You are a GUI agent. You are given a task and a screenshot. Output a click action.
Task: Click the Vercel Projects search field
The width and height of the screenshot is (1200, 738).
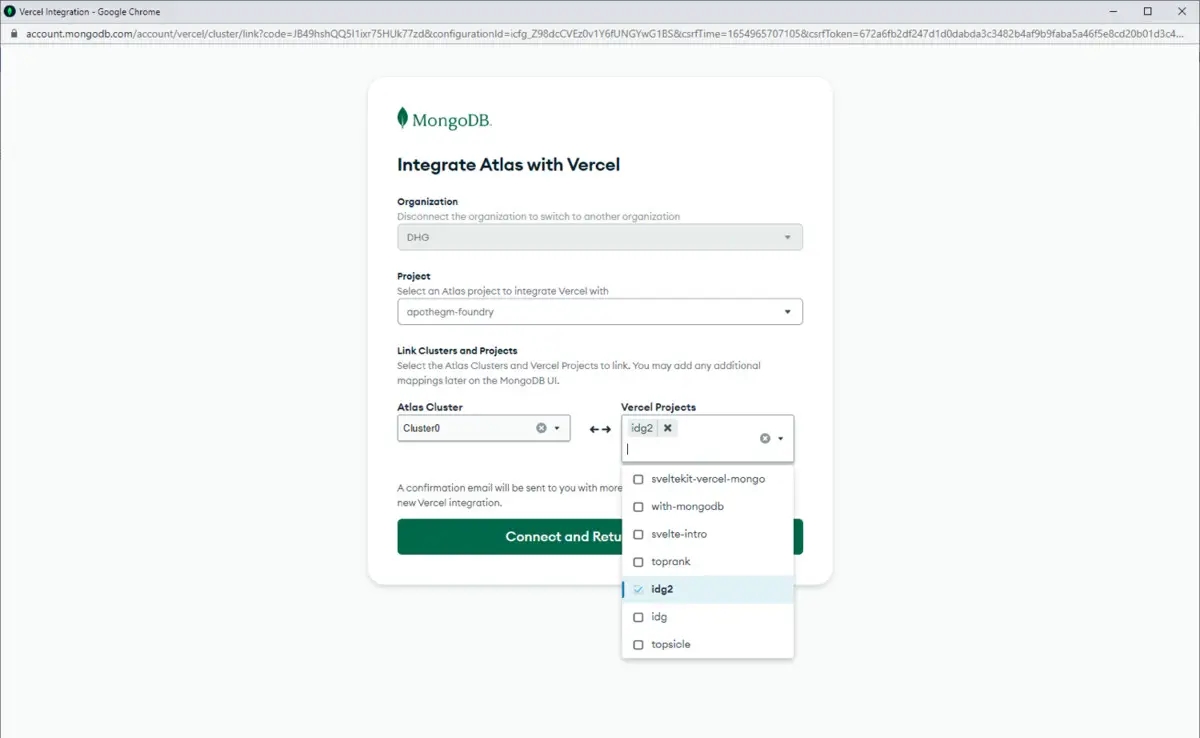point(690,450)
